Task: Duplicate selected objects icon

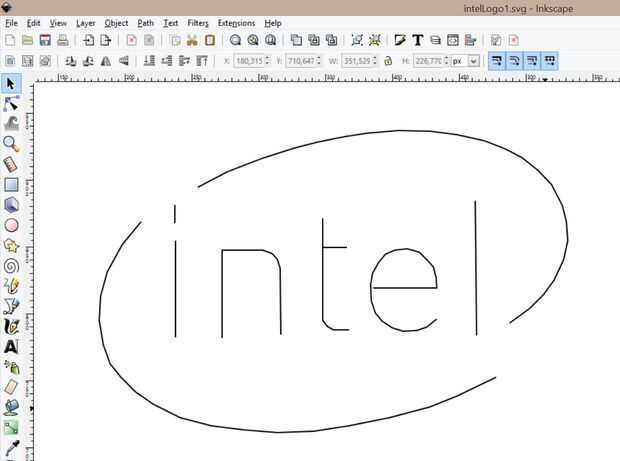Action: tap(296, 40)
